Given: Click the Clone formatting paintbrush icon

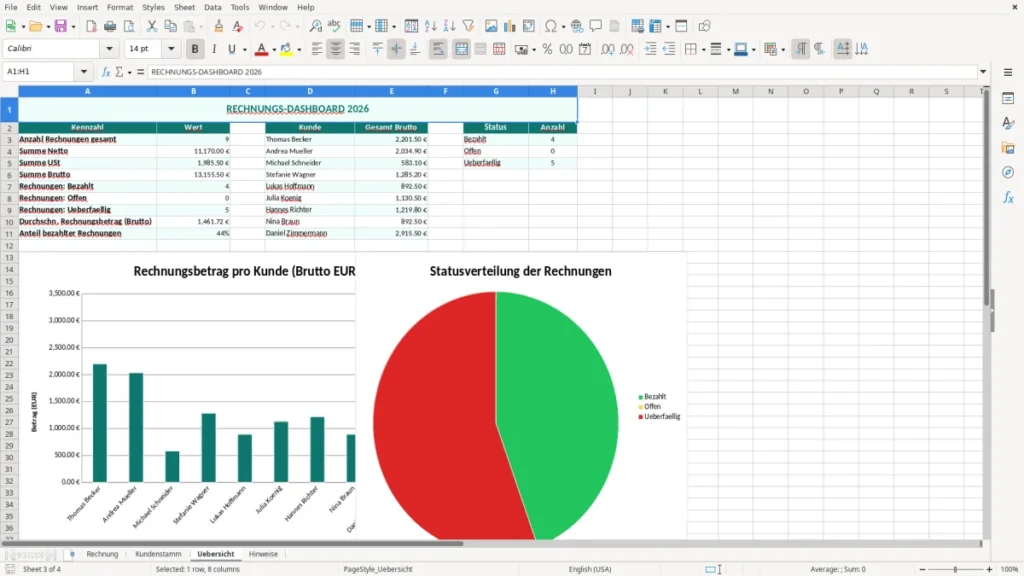Looking at the screenshot, I should [218, 26].
